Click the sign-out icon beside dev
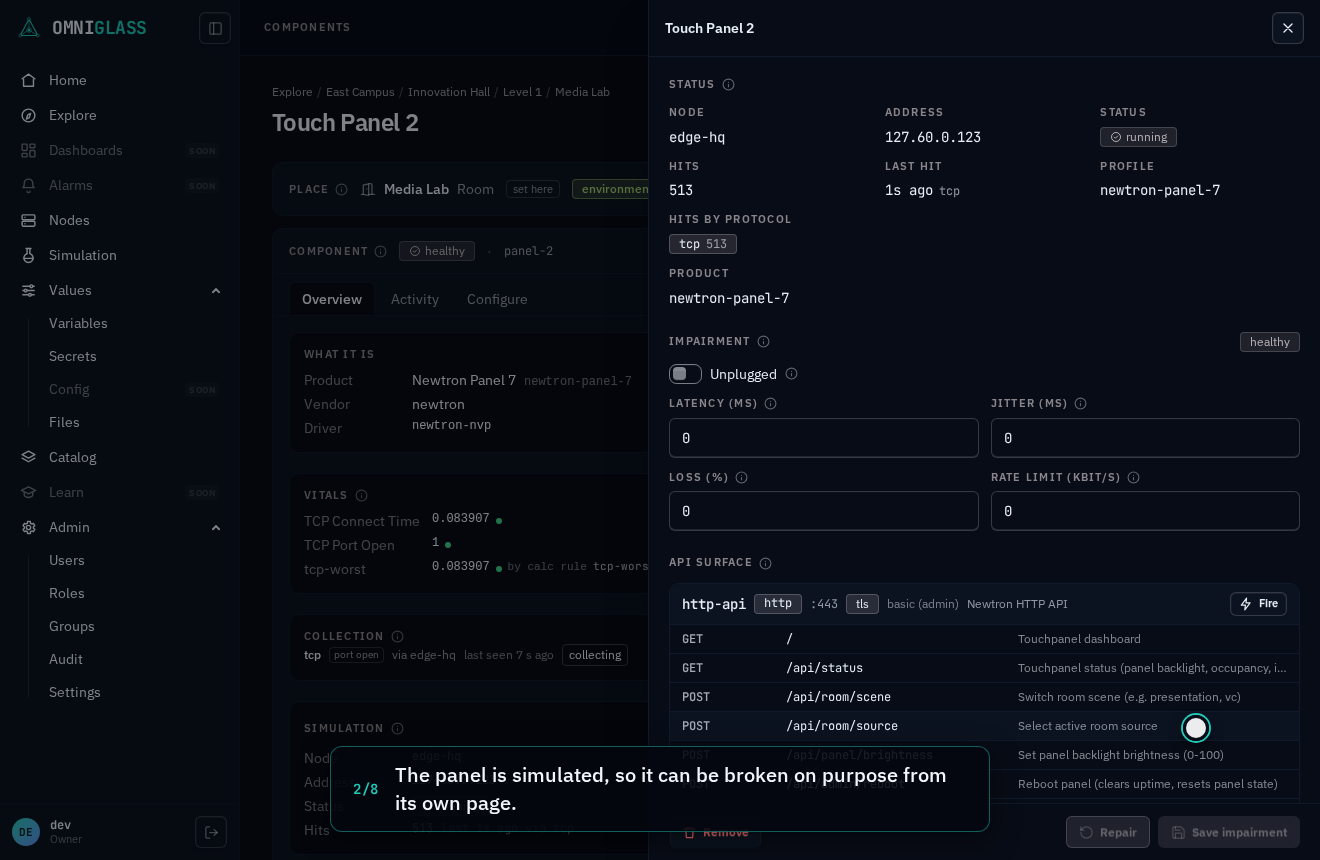1320x860 pixels. point(211,832)
